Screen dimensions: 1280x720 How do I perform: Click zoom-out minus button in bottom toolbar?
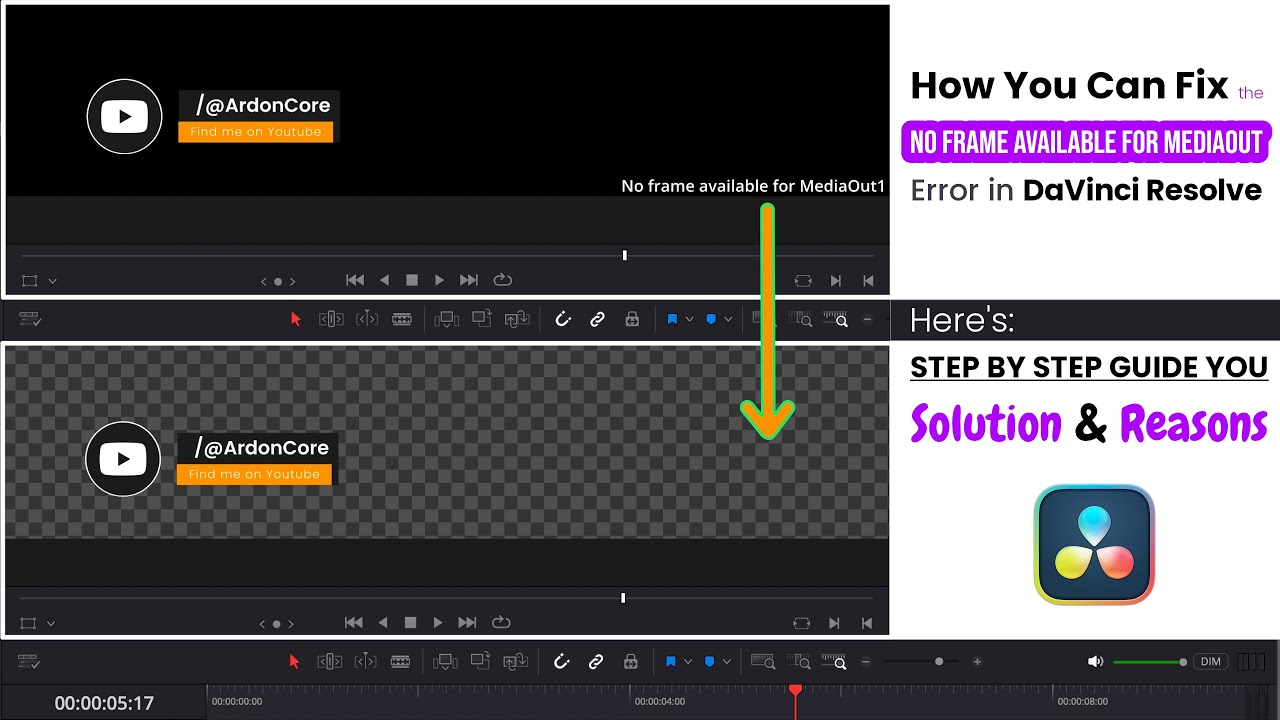click(x=866, y=662)
